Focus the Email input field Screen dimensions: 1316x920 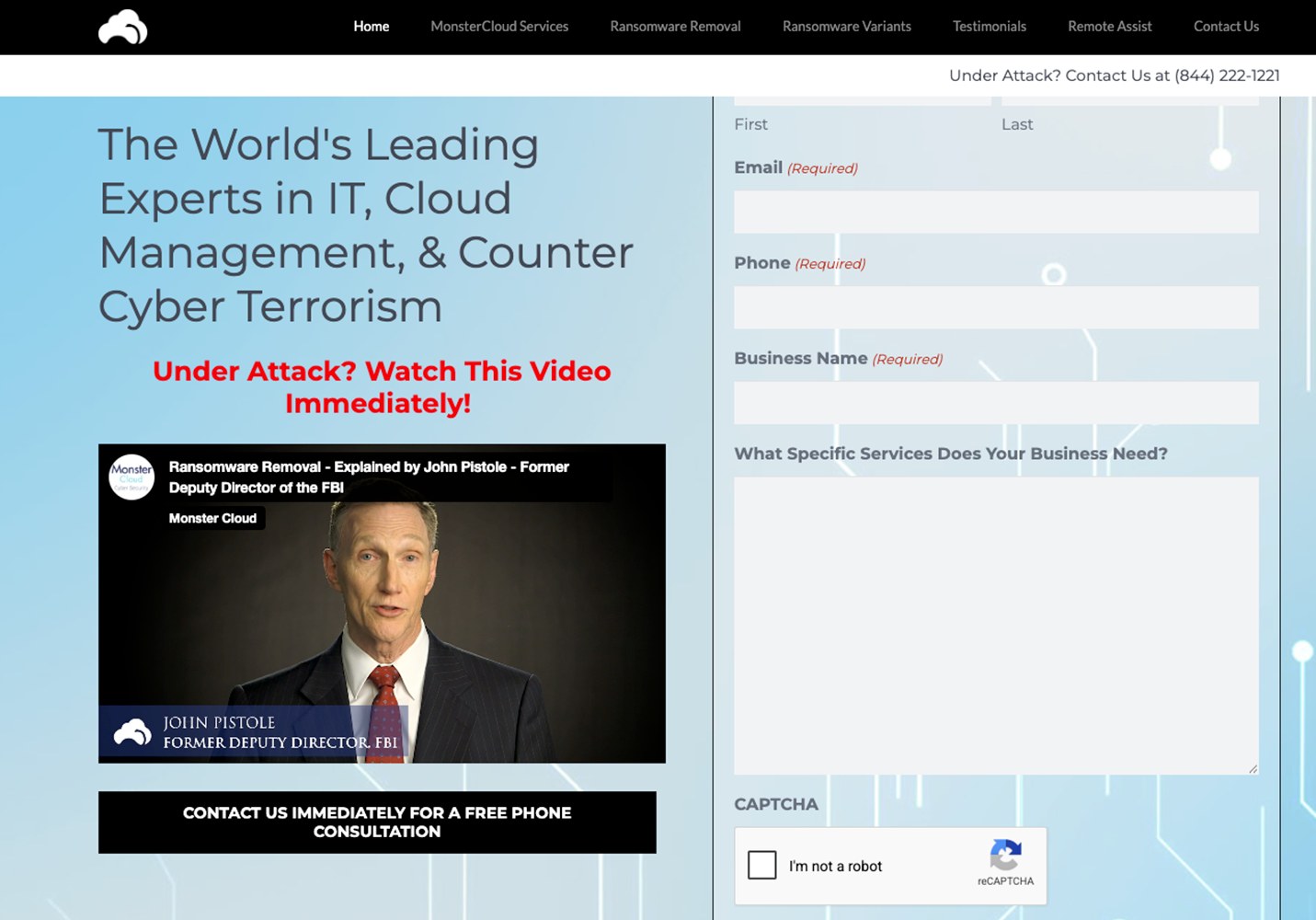(x=996, y=212)
